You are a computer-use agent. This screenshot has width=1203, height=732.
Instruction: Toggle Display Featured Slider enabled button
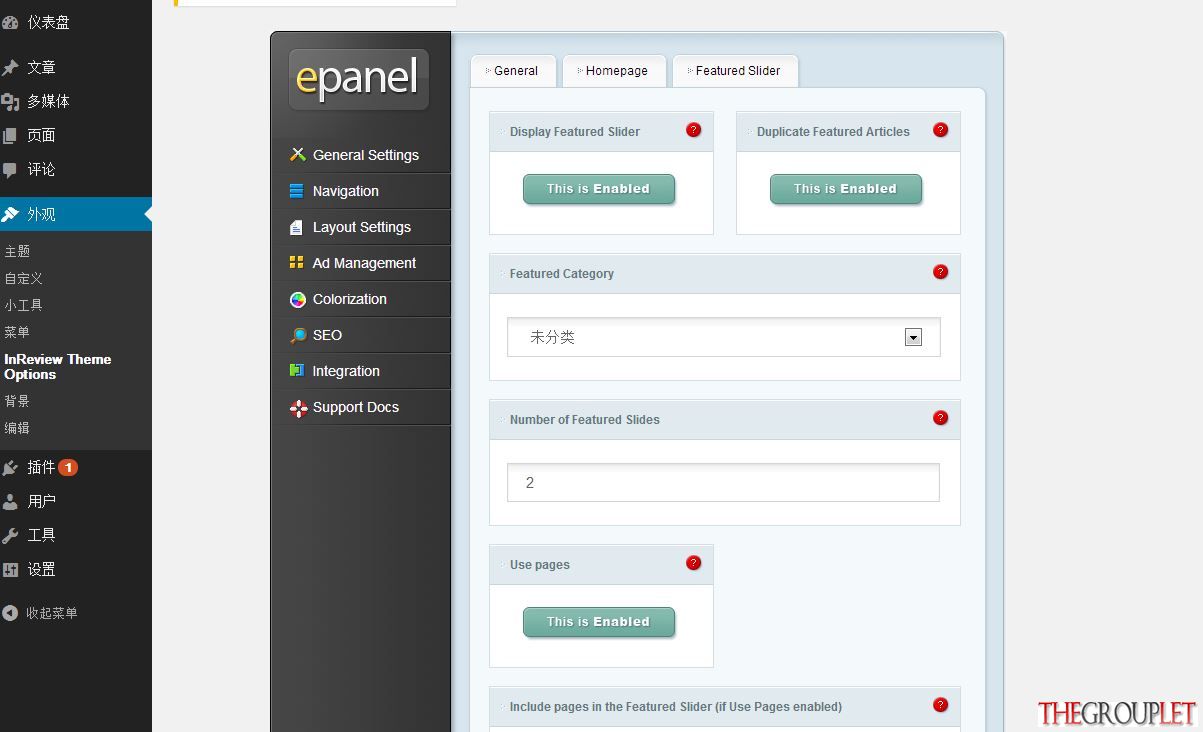599,189
